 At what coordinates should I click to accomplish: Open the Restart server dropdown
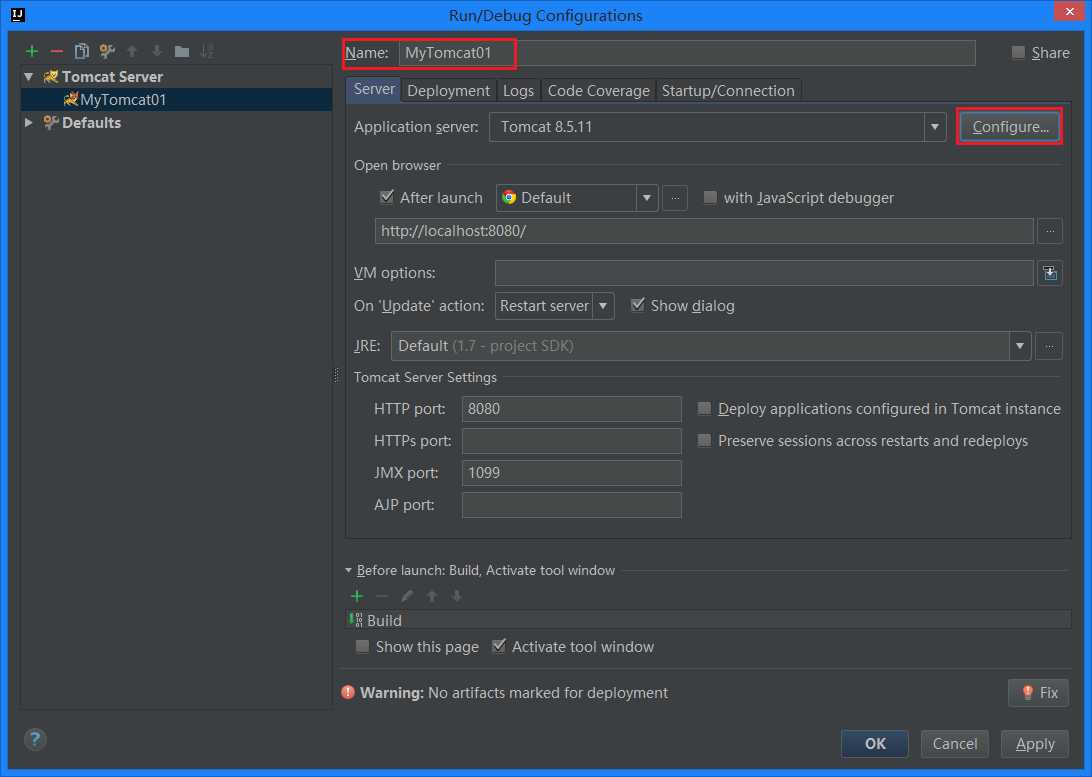pyautogui.click(x=603, y=306)
